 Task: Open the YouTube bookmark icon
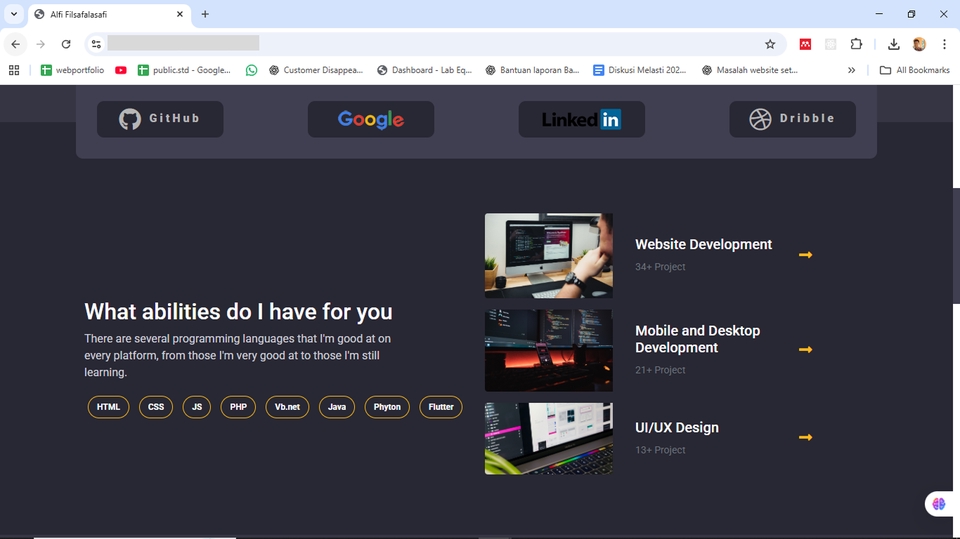pos(121,70)
